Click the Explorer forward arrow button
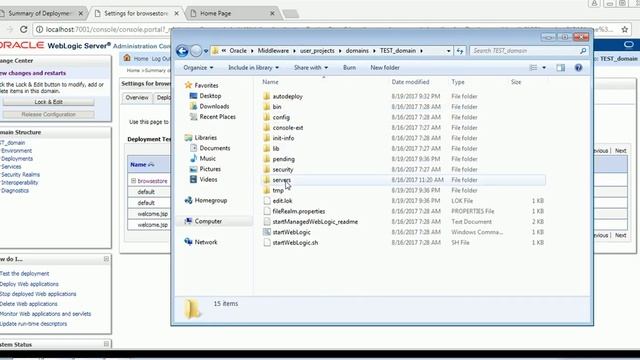Viewport: 640px width, 360px height. tap(196, 51)
